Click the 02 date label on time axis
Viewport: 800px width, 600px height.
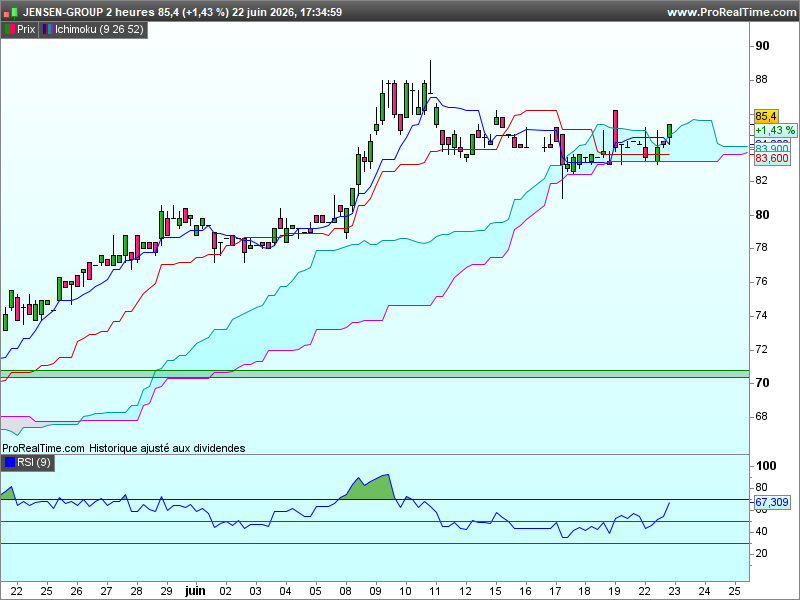tap(226, 592)
